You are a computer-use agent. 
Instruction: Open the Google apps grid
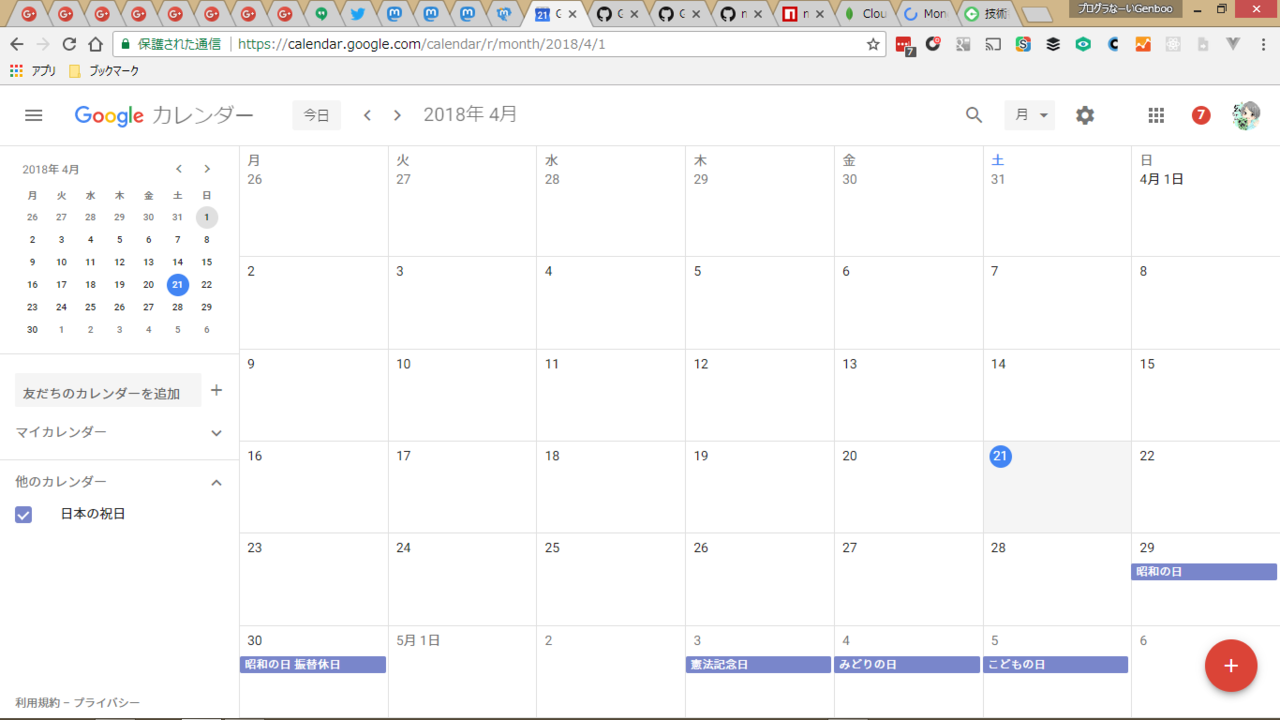[1156, 115]
